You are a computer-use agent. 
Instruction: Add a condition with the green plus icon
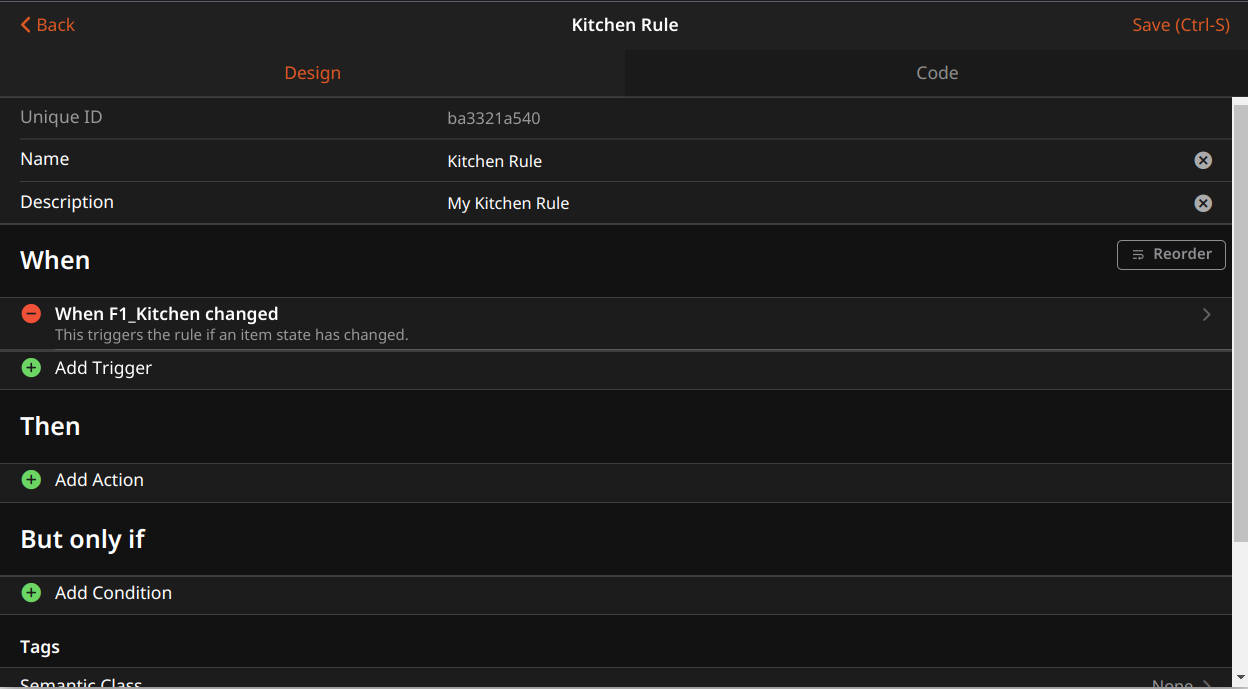coord(31,592)
